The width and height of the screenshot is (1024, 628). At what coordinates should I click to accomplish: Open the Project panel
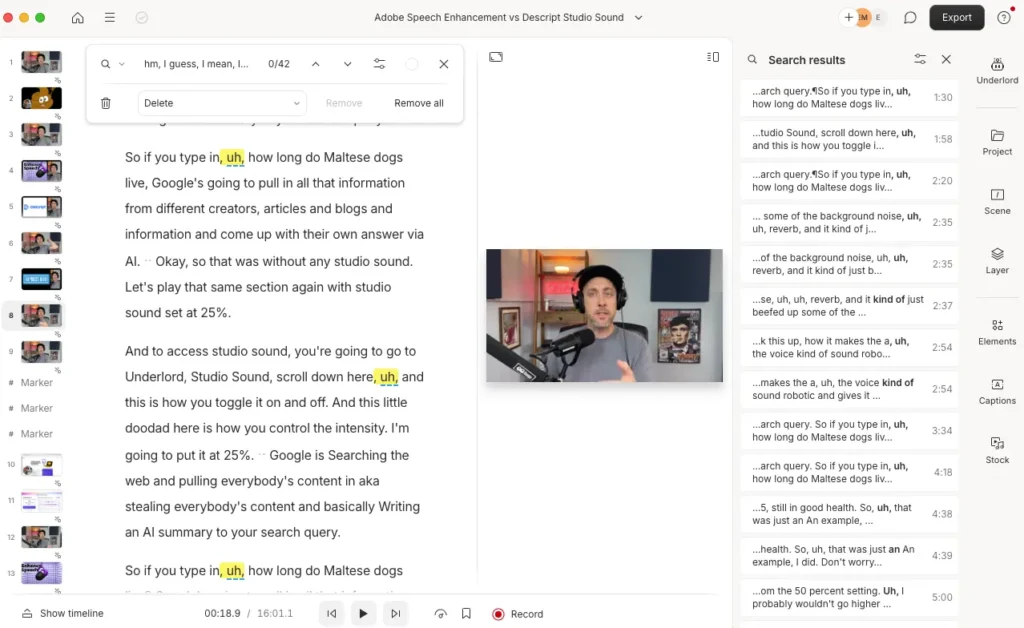[997, 142]
